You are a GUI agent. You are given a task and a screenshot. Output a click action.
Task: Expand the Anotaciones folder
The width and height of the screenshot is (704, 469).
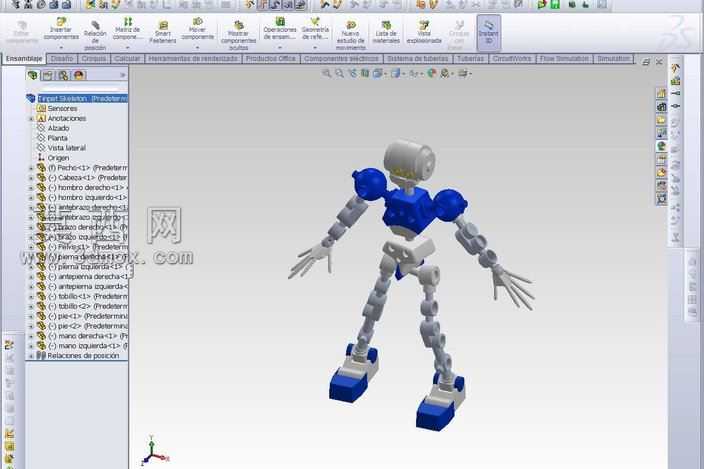pos(31,119)
